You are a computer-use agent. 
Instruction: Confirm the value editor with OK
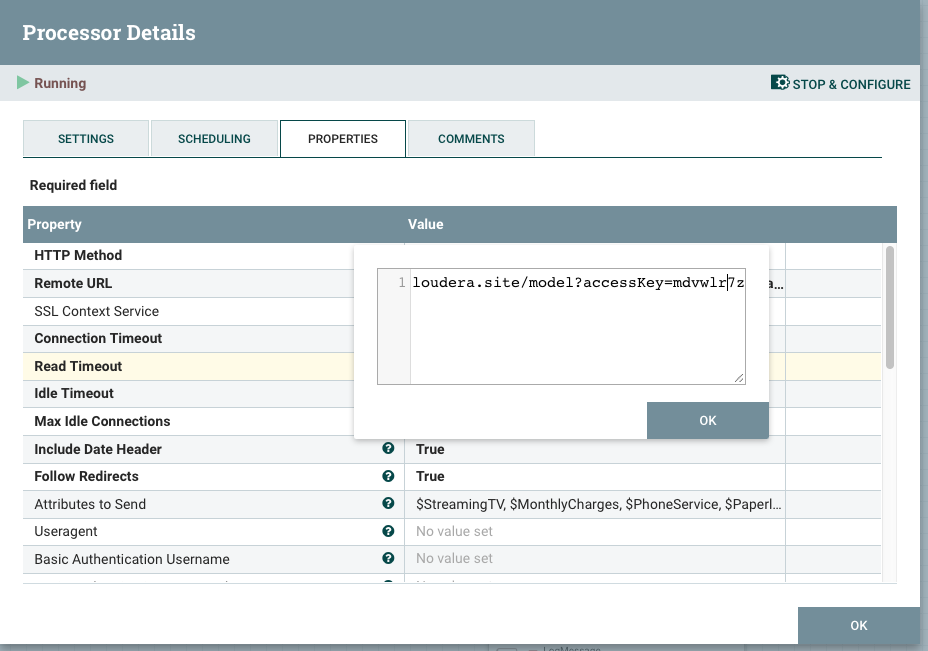707,420
